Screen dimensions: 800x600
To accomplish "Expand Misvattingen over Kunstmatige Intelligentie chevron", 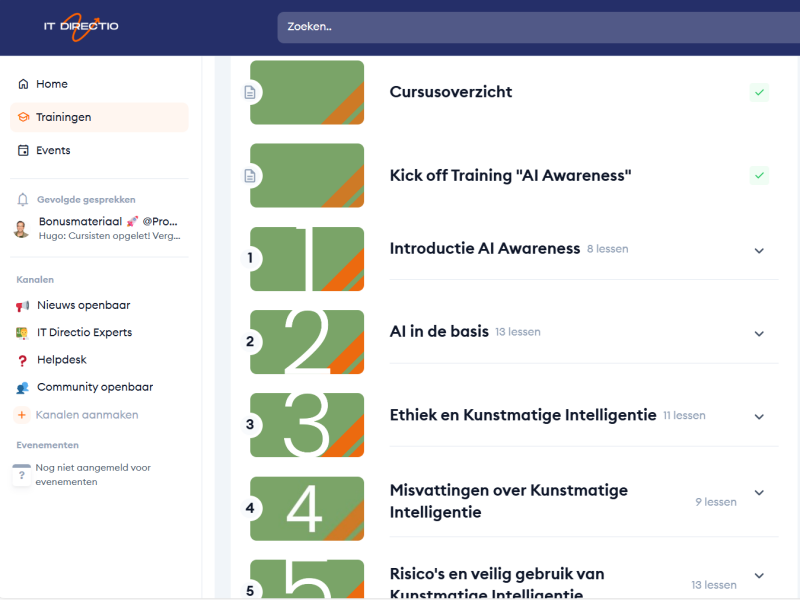I will pyautogui.click(x=759, y=492).
